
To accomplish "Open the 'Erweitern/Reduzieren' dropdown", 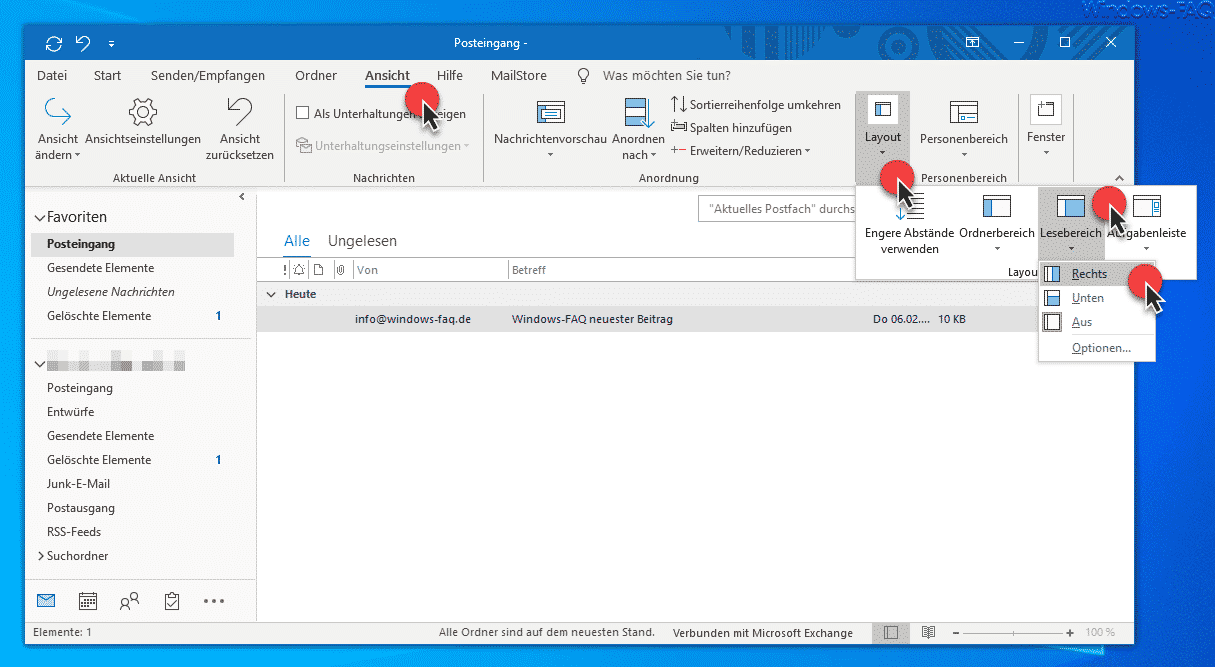I will pos(740,151).
